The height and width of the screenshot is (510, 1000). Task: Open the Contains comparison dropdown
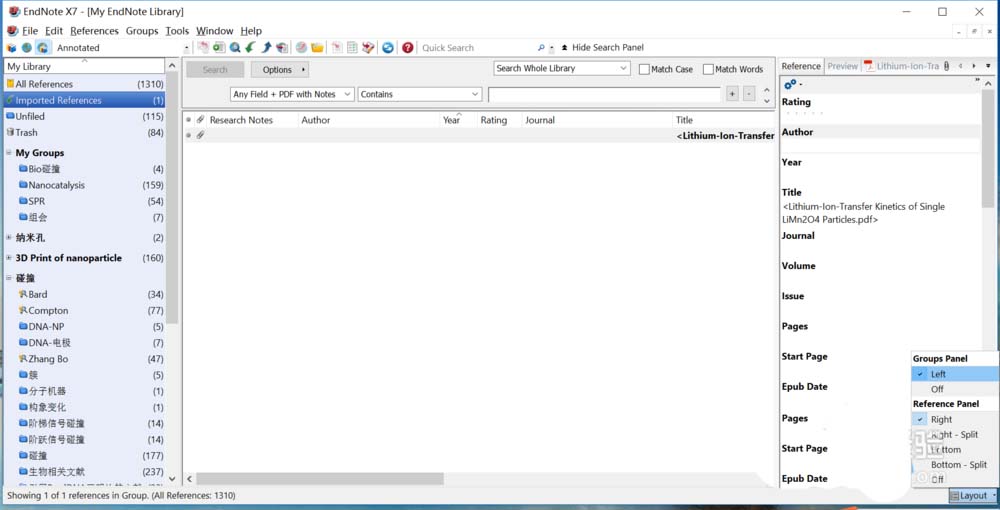pyautogui.click(x=420, y=94)
